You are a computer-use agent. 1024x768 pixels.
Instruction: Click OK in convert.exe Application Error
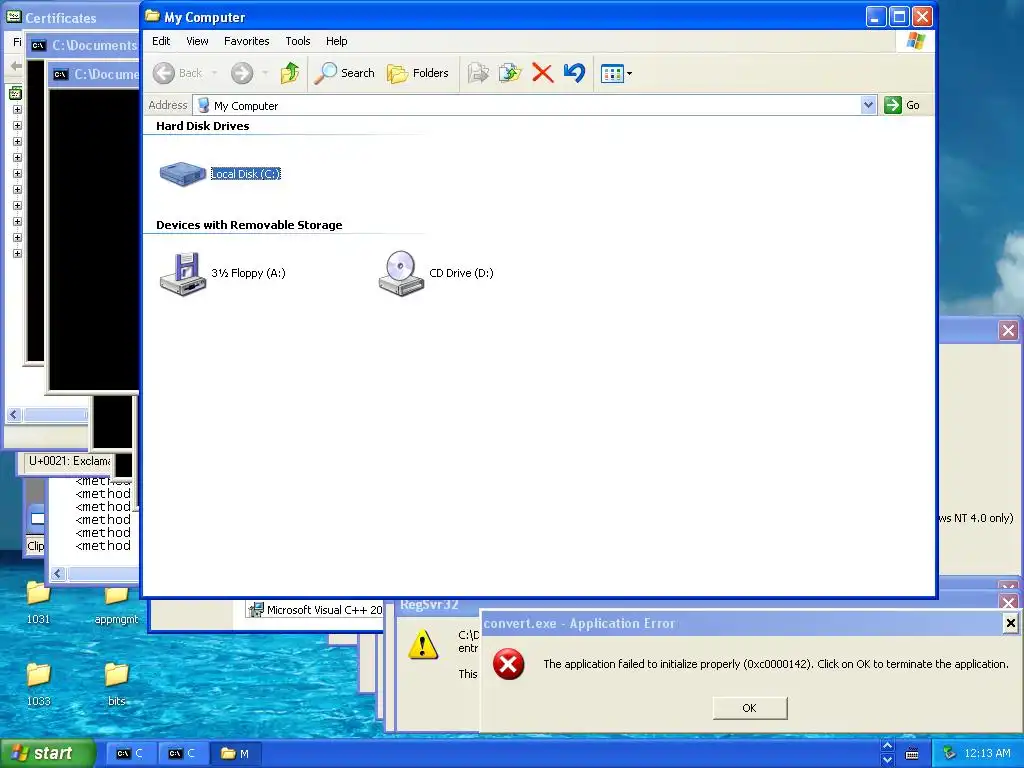click(x=750, y=708)
